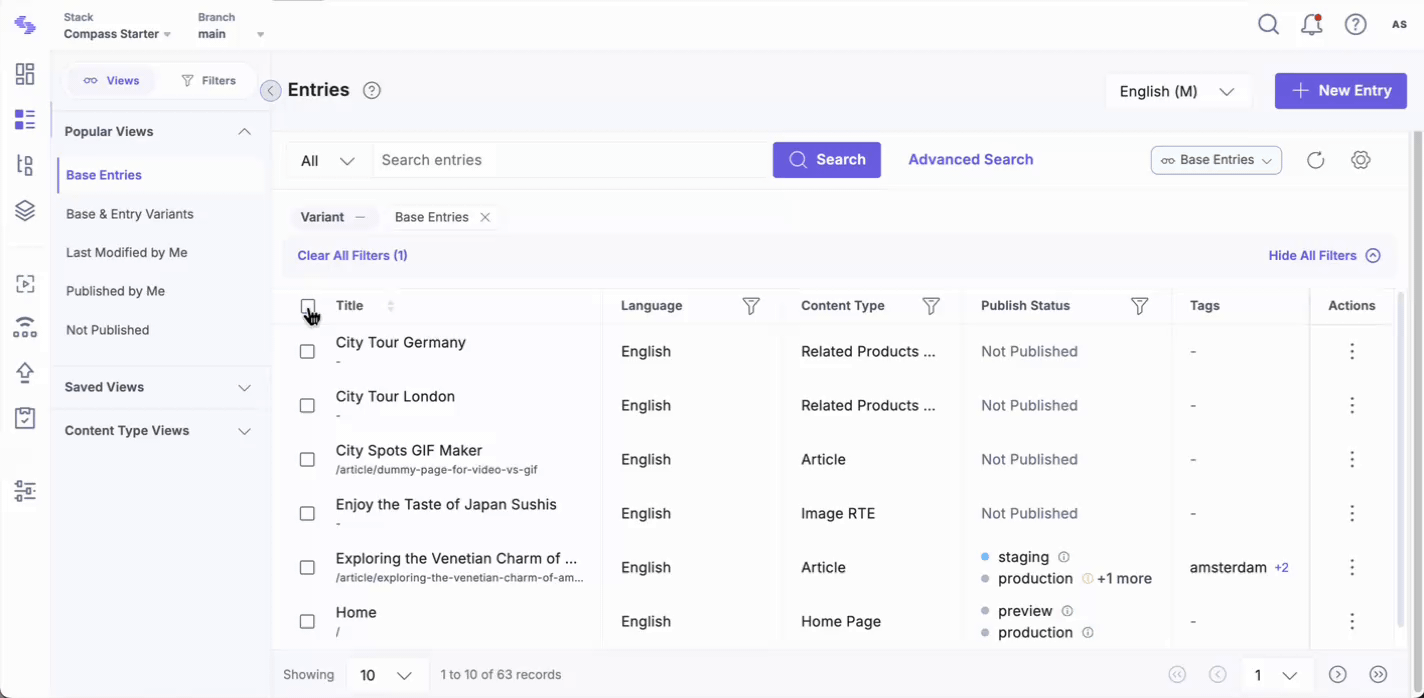This screenshot has width=1424, height=698.
Task: Select the City Tour Germany checkbox
Action: (307, 352)
